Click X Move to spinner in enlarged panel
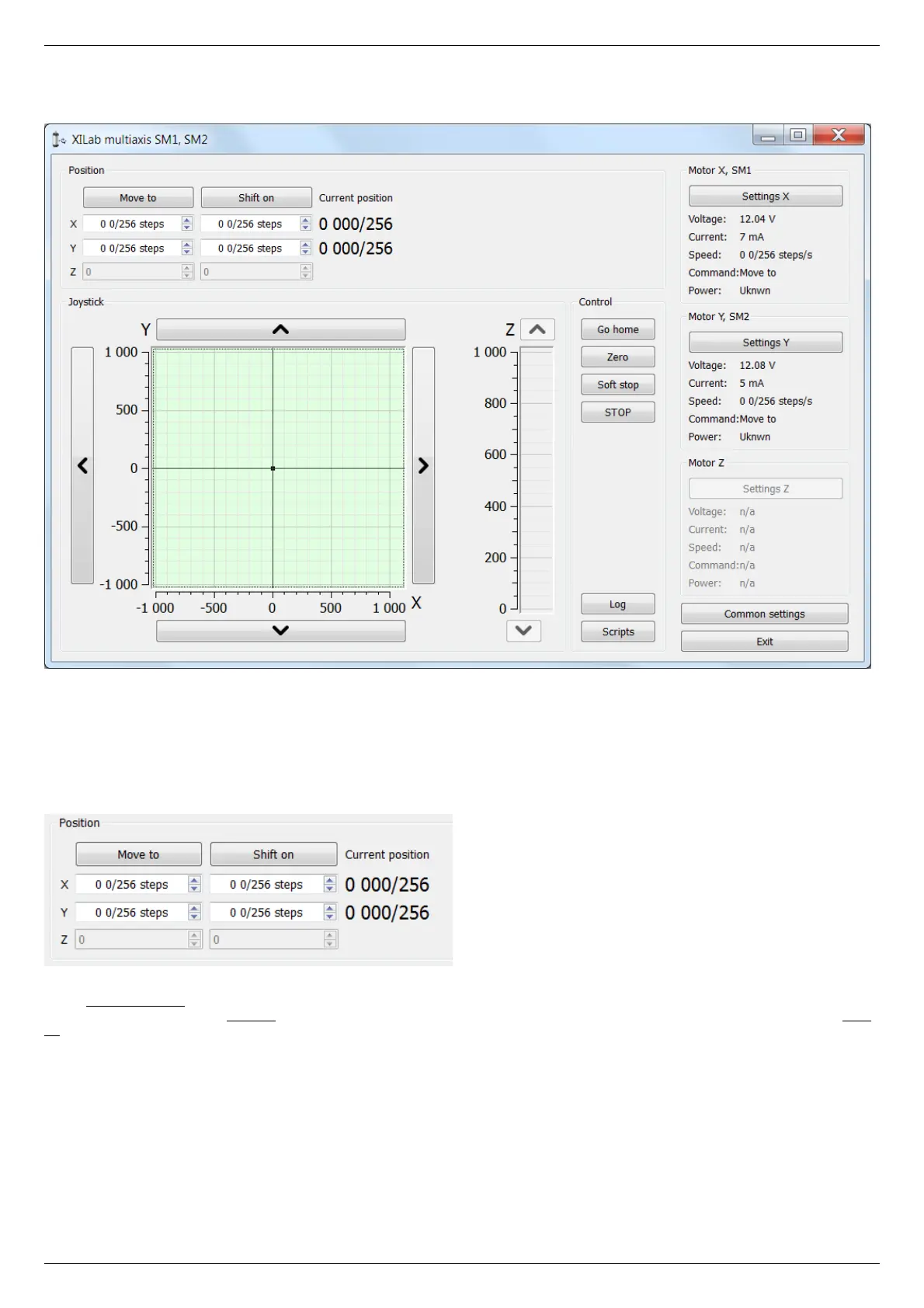This screenshot has height=1308, width=924. pyautogui.click(x=195, y=885)
